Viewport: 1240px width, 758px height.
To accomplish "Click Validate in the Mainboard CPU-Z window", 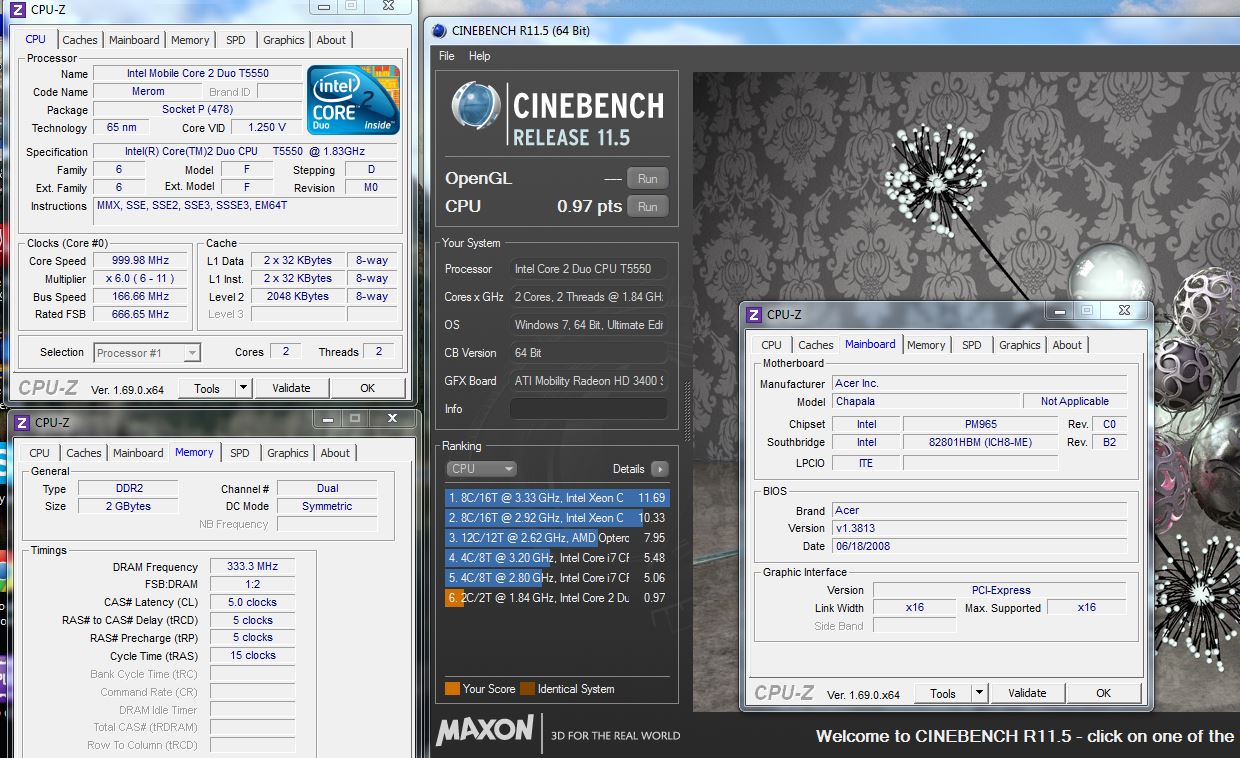I will 1027,693.
